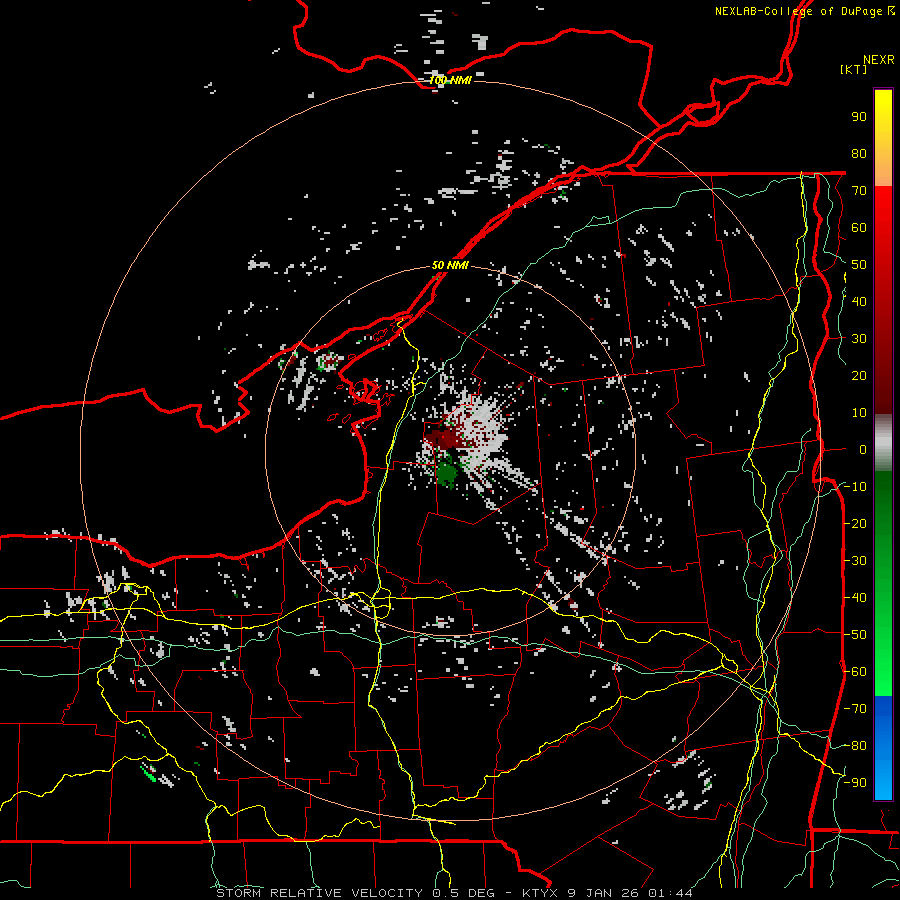Click the -10 value on velocity scale
This screenshot has height=900, width=900.
coord(855,487)
